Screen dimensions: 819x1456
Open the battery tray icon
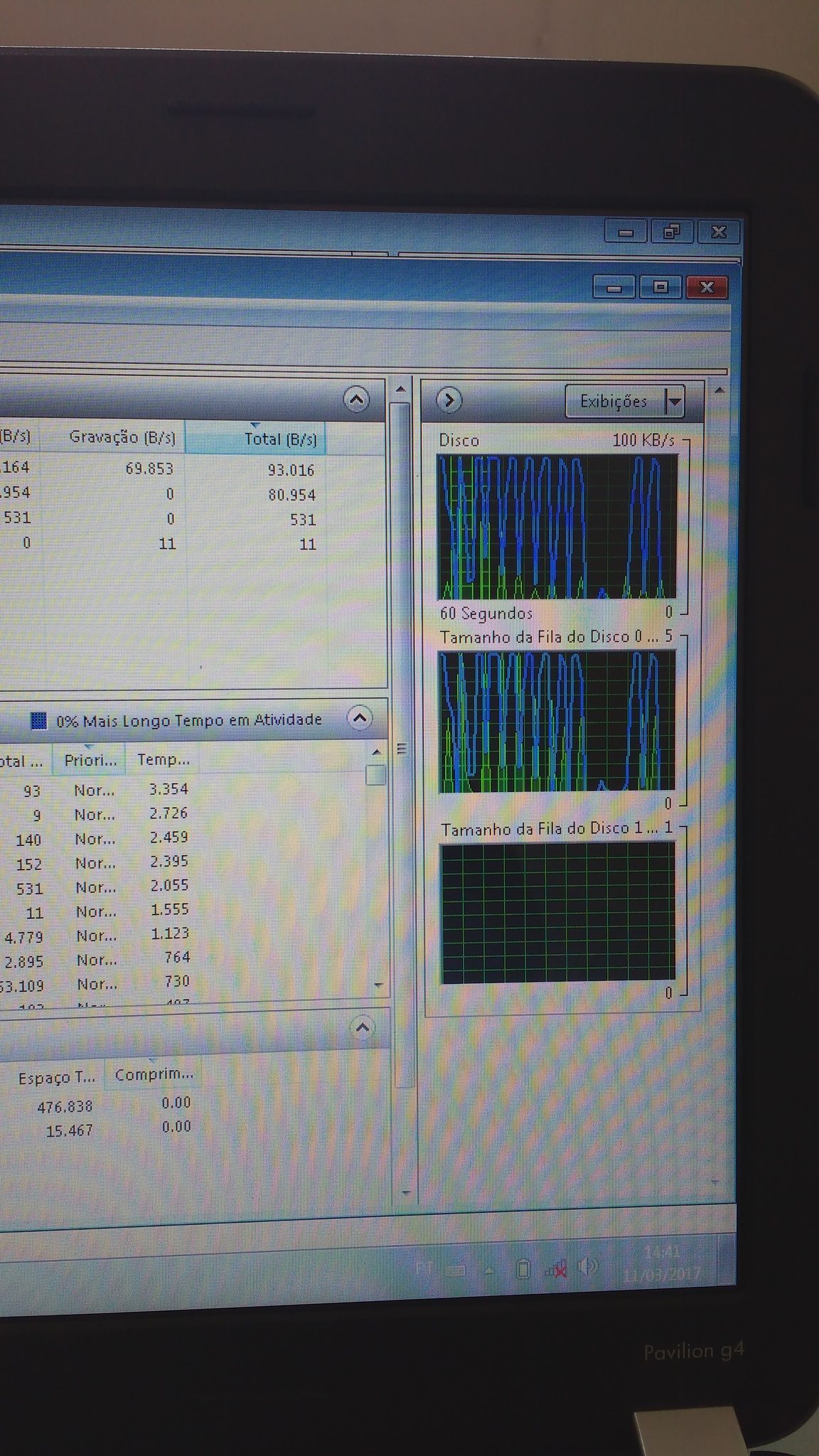point(523,1269)
